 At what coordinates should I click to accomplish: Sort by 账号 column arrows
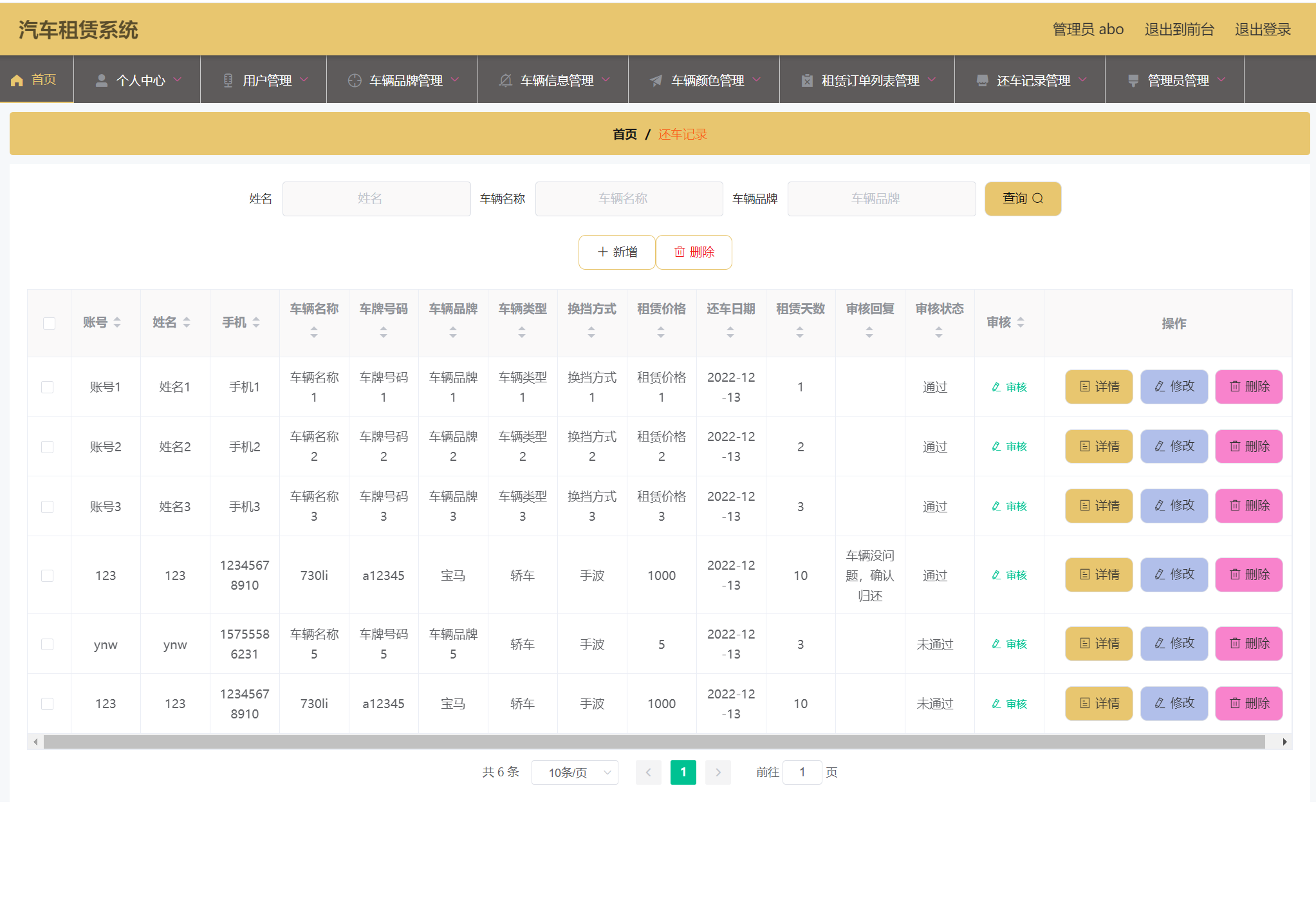coord(117,323)
